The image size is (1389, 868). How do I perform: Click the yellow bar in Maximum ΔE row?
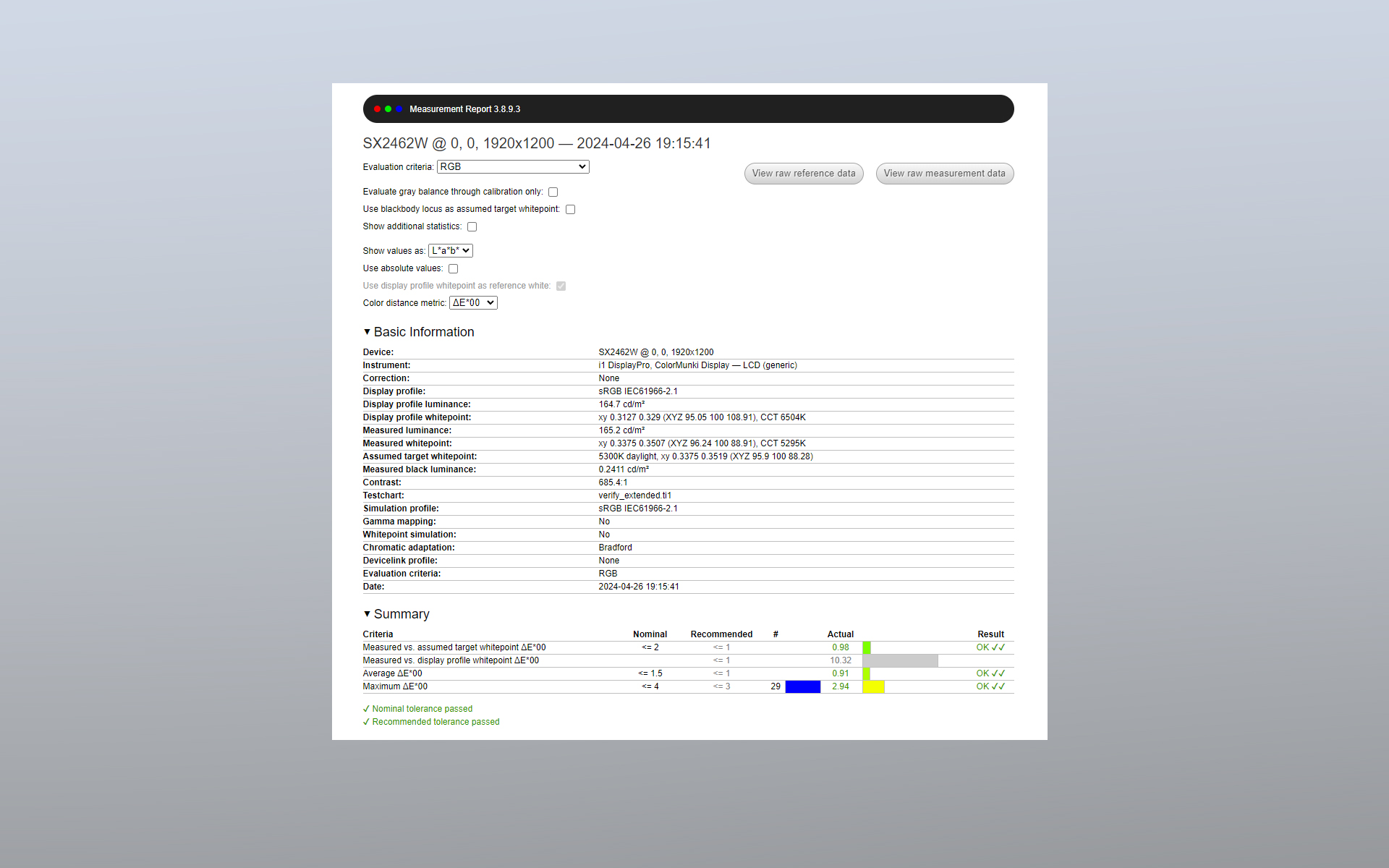pos(874,686)
